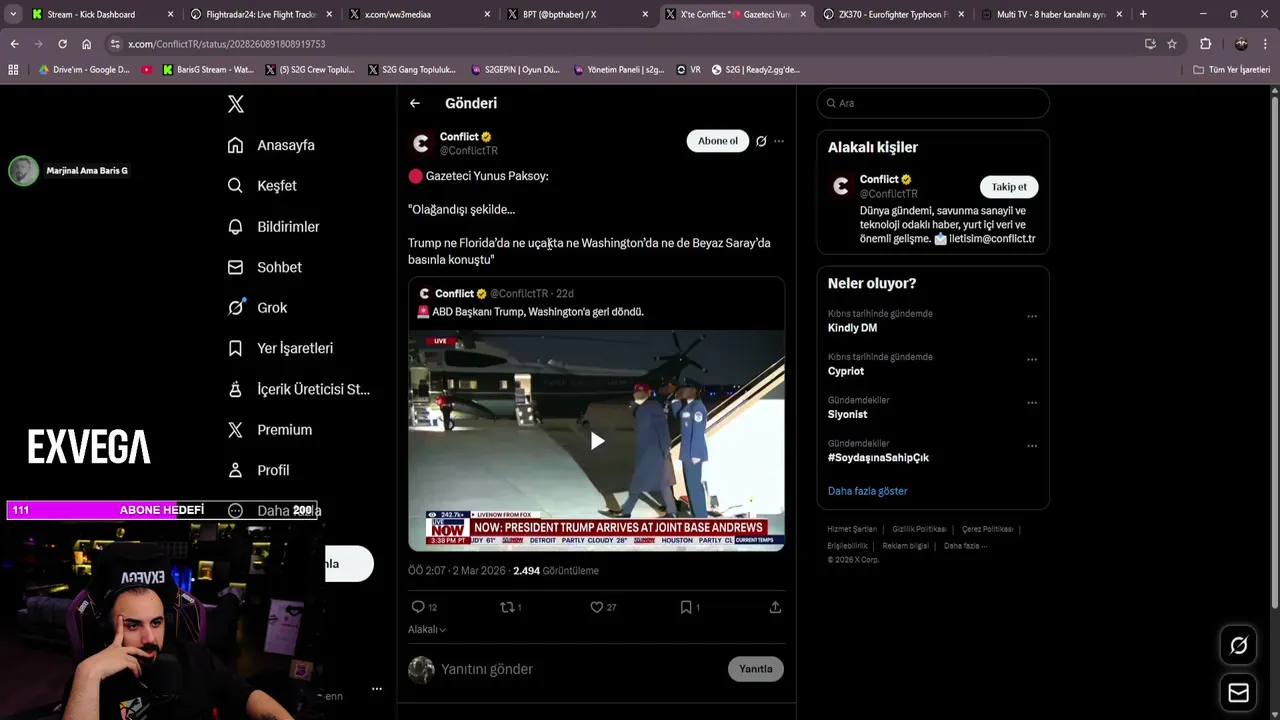The image size is (1280, 720).
Task: Switch to ZK370 Eurofighter Typhoon tab
Action: click(x=894, y=14)
